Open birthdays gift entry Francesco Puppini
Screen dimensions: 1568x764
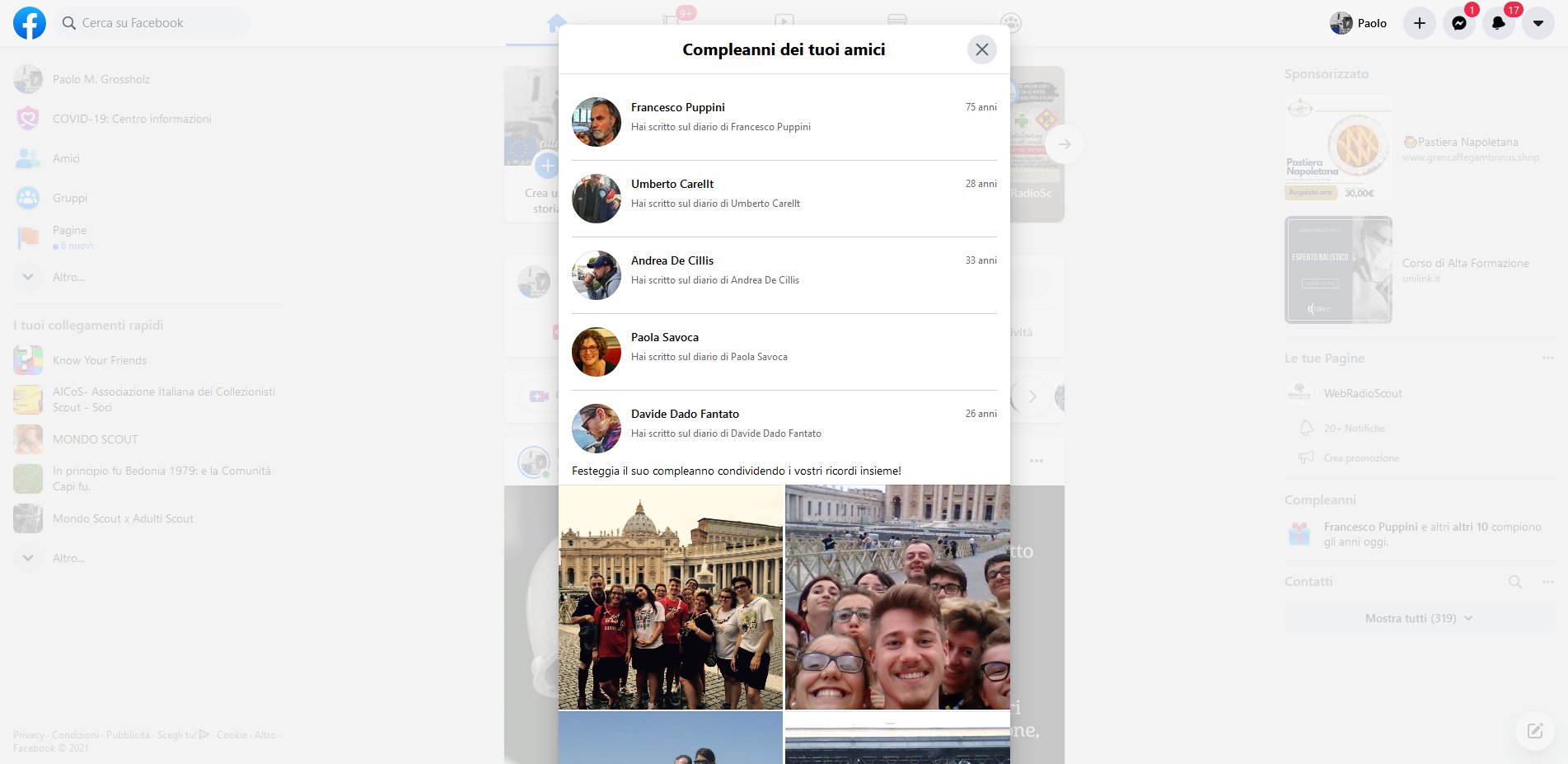(1419, 534)
